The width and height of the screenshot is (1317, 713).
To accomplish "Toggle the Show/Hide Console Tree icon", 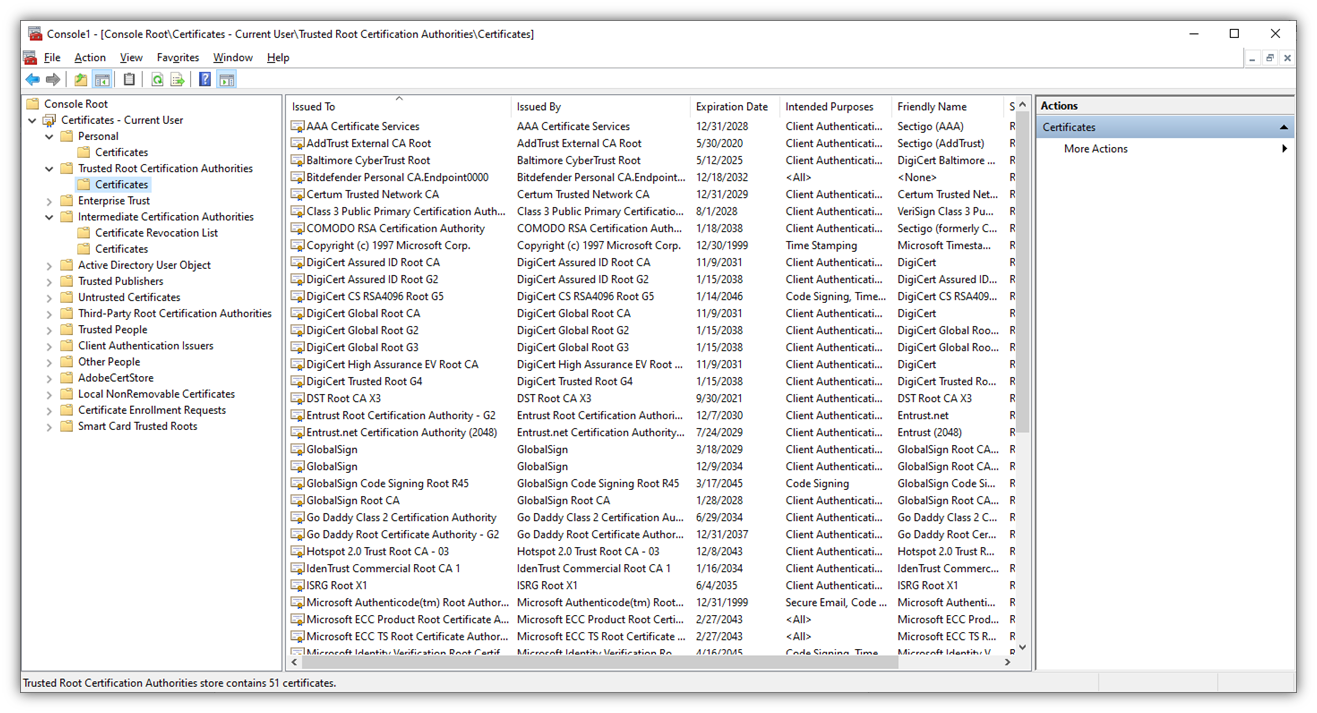I will pyautogui.click(x=102, y=79).
